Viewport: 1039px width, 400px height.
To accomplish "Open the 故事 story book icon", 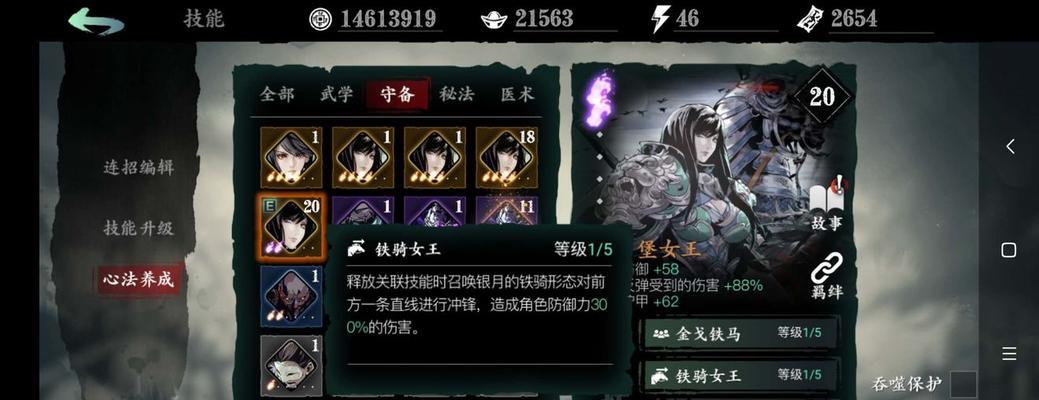I will coord(826,203).
